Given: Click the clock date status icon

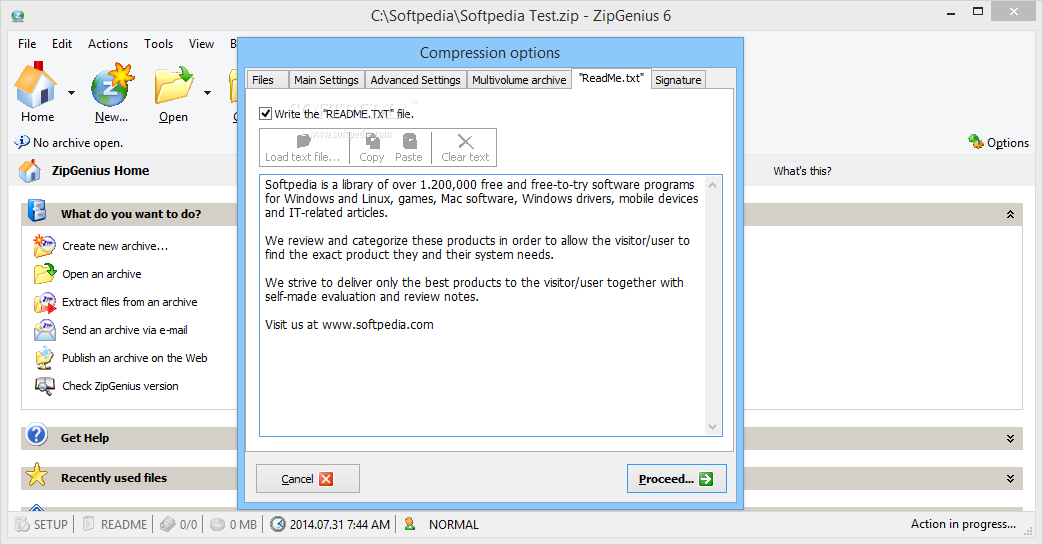Looking at the screenshot, I should click(x=278, y=524).
